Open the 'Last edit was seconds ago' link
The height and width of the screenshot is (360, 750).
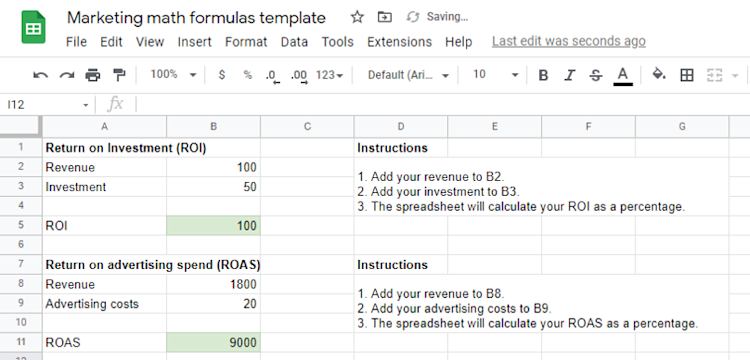569,42
